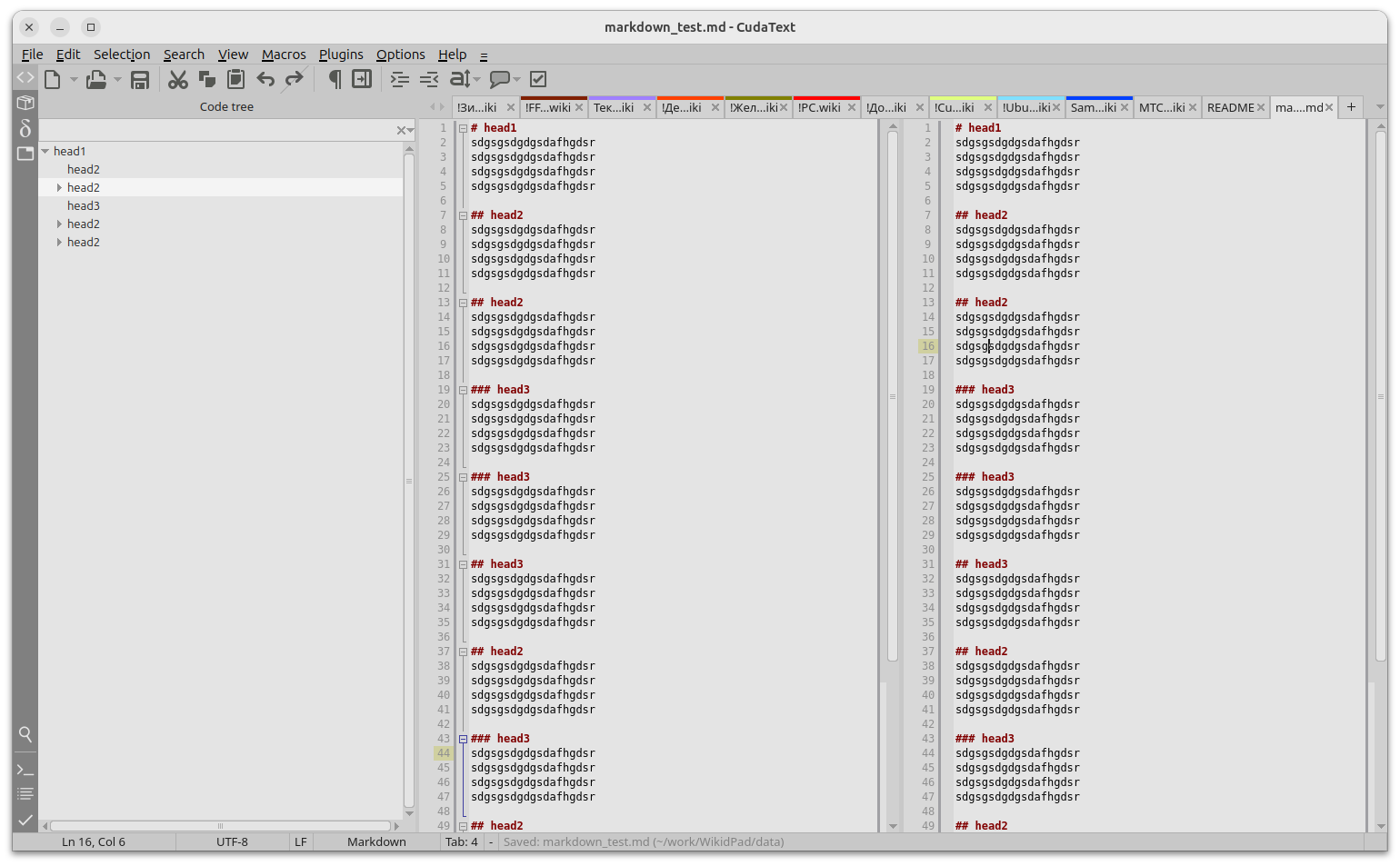Click the Save file toolbar icon
1400x866 pixels.
(x=139, y=80)
